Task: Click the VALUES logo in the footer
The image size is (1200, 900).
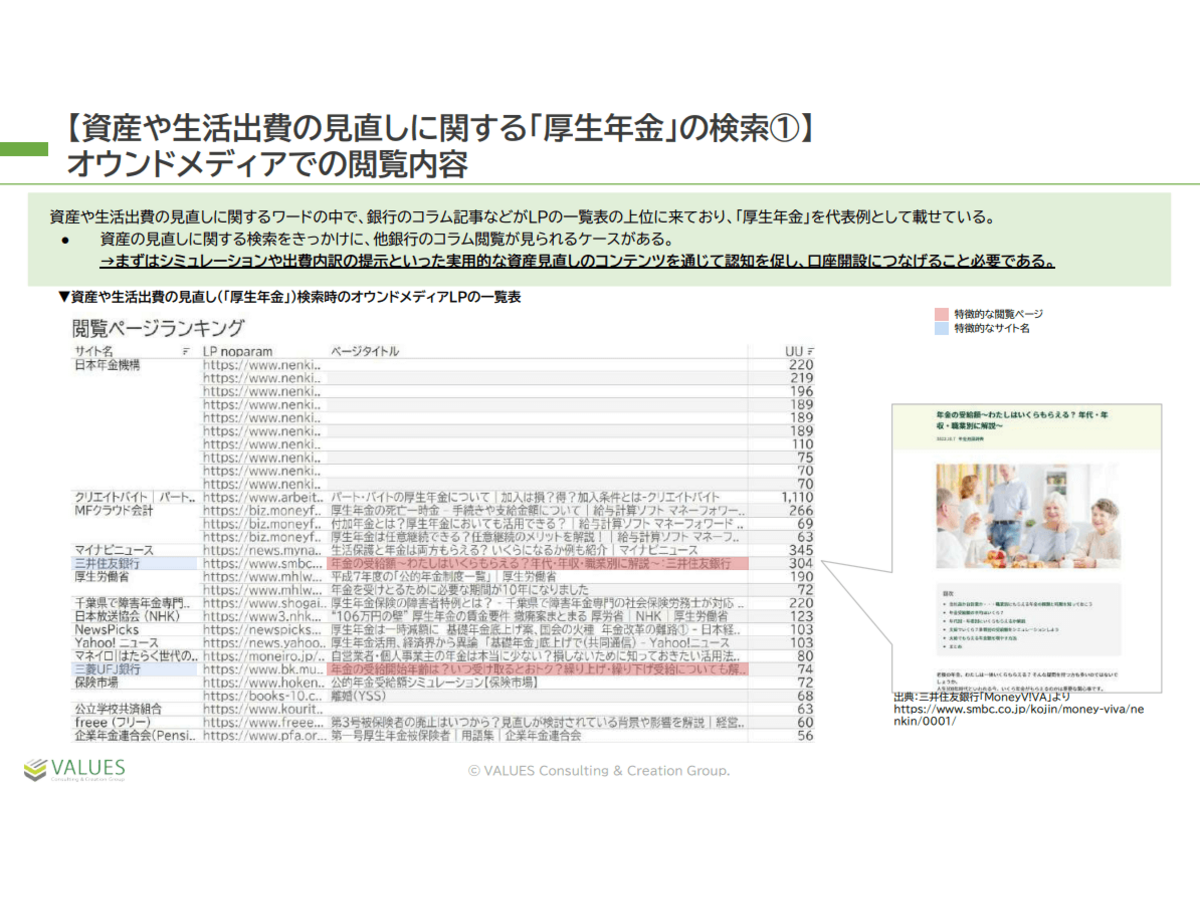Action: (75, 770)
